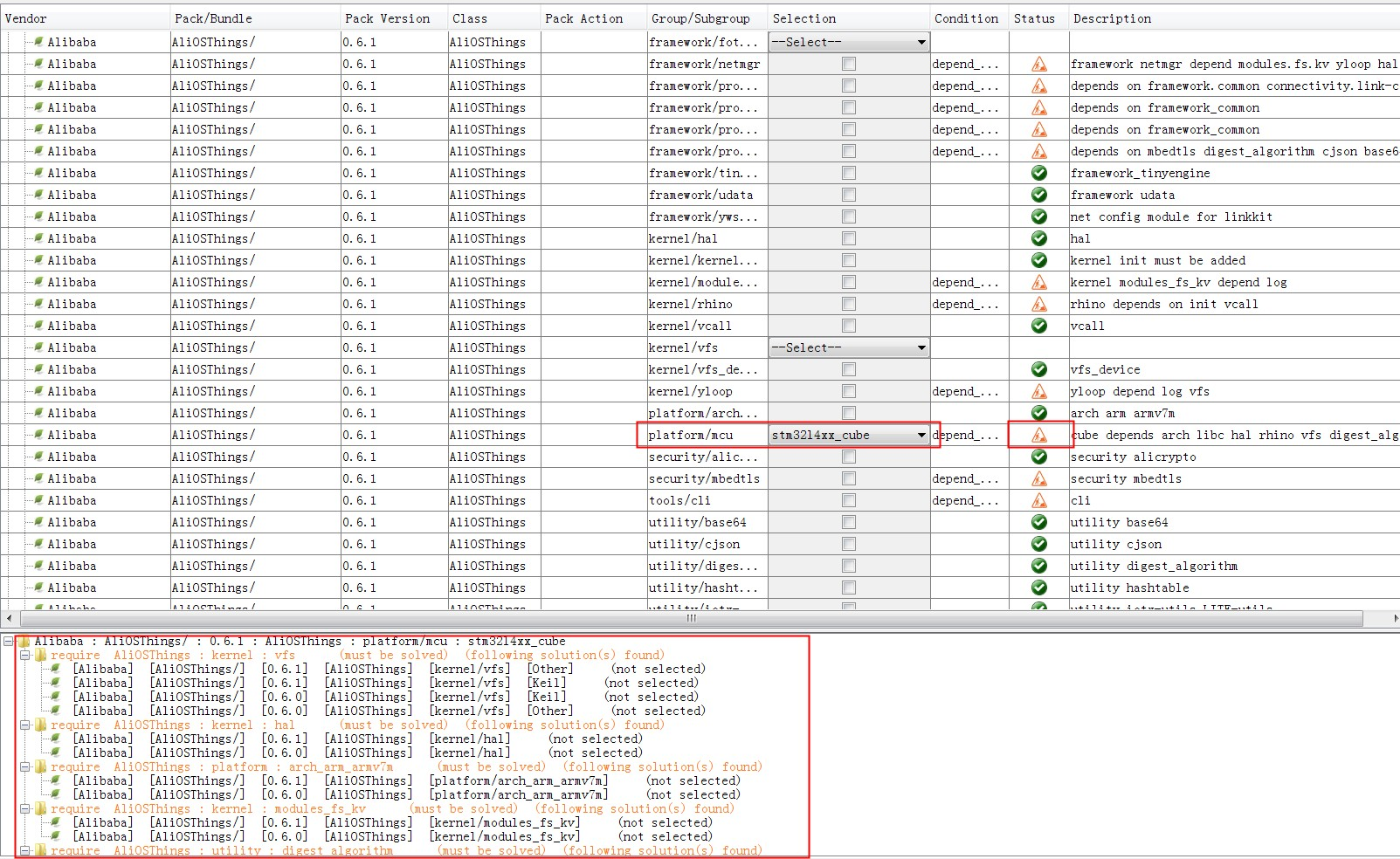Click the Group/Subgroup column header
Viewport: 1400px width, 859px height.
(x=707, y=18)
